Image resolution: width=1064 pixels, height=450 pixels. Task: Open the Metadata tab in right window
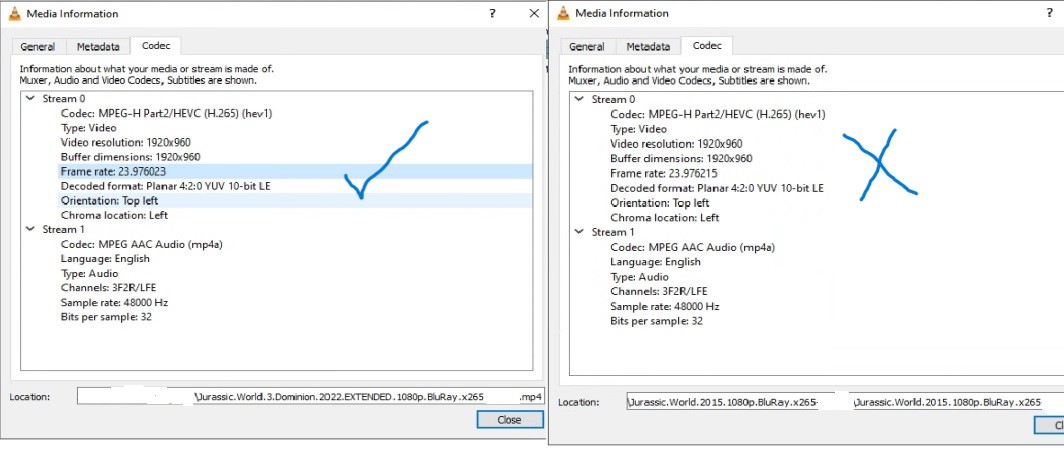(648, 47)
